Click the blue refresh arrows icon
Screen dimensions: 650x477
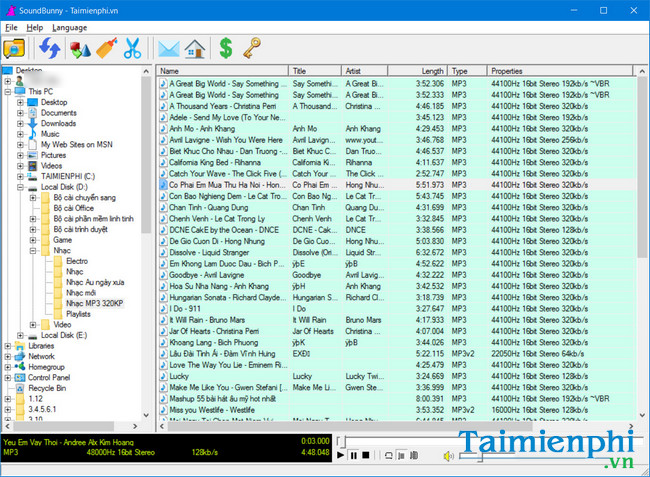point(50,48)
